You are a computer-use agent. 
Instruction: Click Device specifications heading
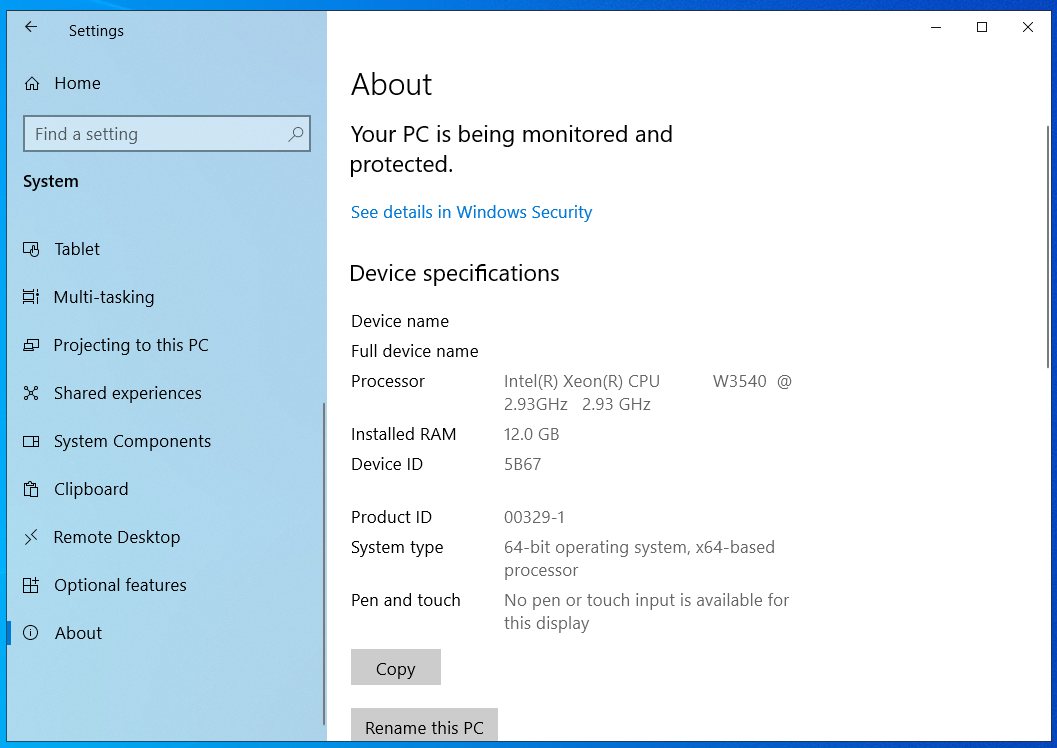tap(454, 274)
